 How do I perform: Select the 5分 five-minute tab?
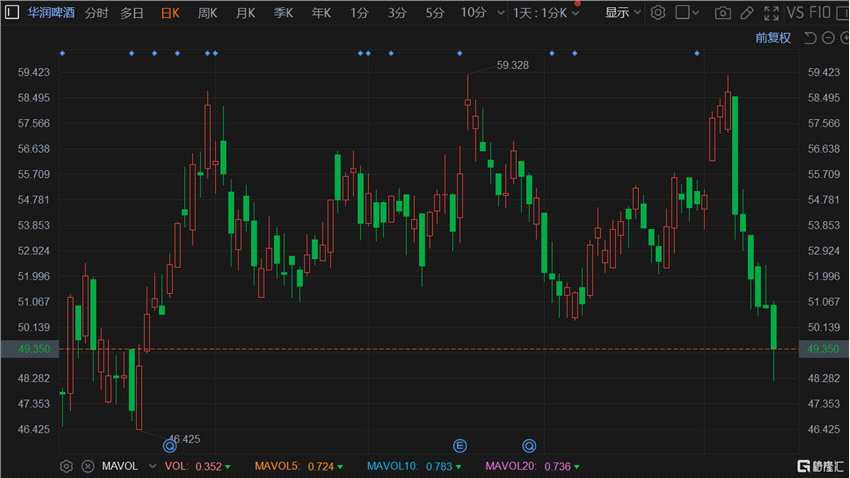(435, 13)
